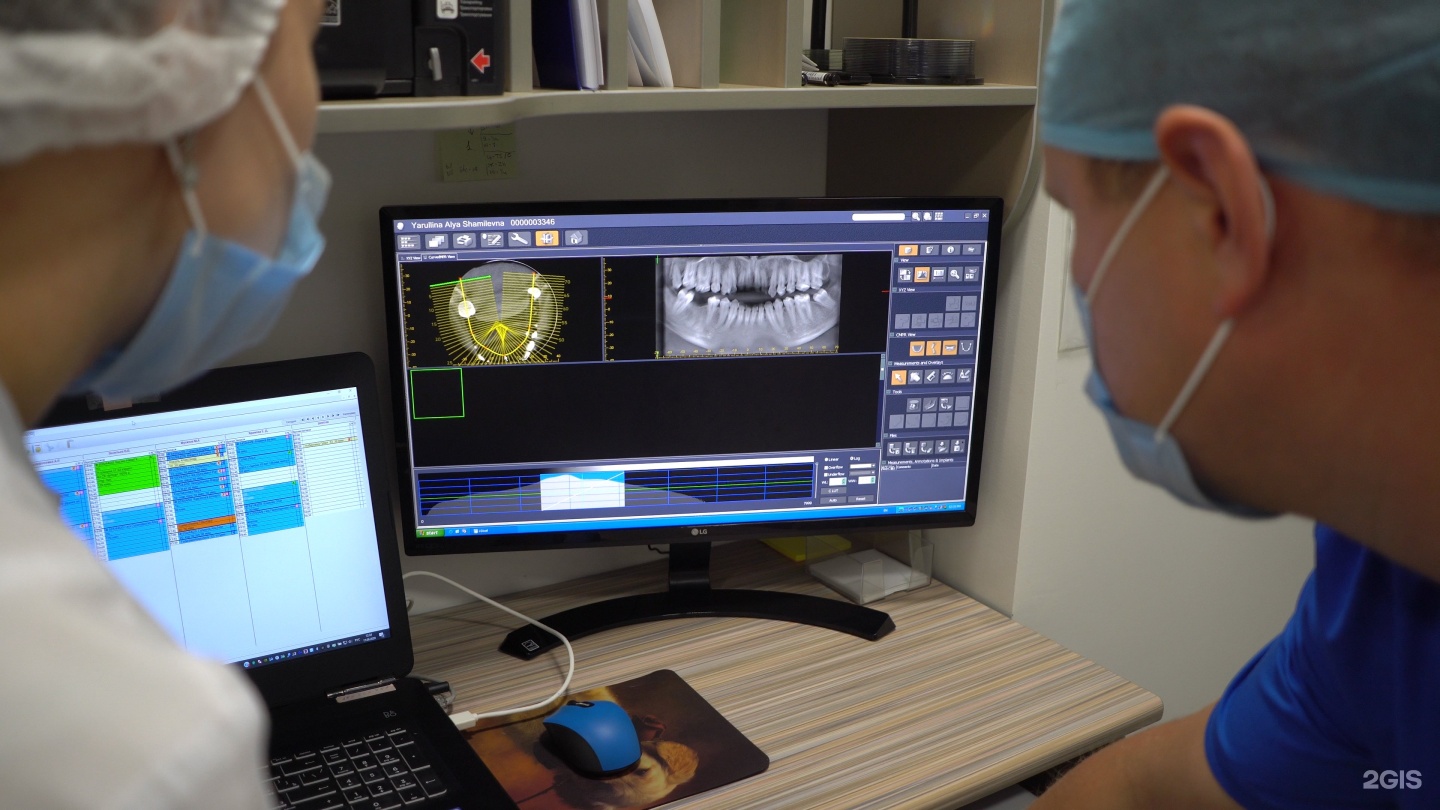Click the Reset button below histogram controls
Viewport: 1440px width, 810px height.
tap(860, 498)
